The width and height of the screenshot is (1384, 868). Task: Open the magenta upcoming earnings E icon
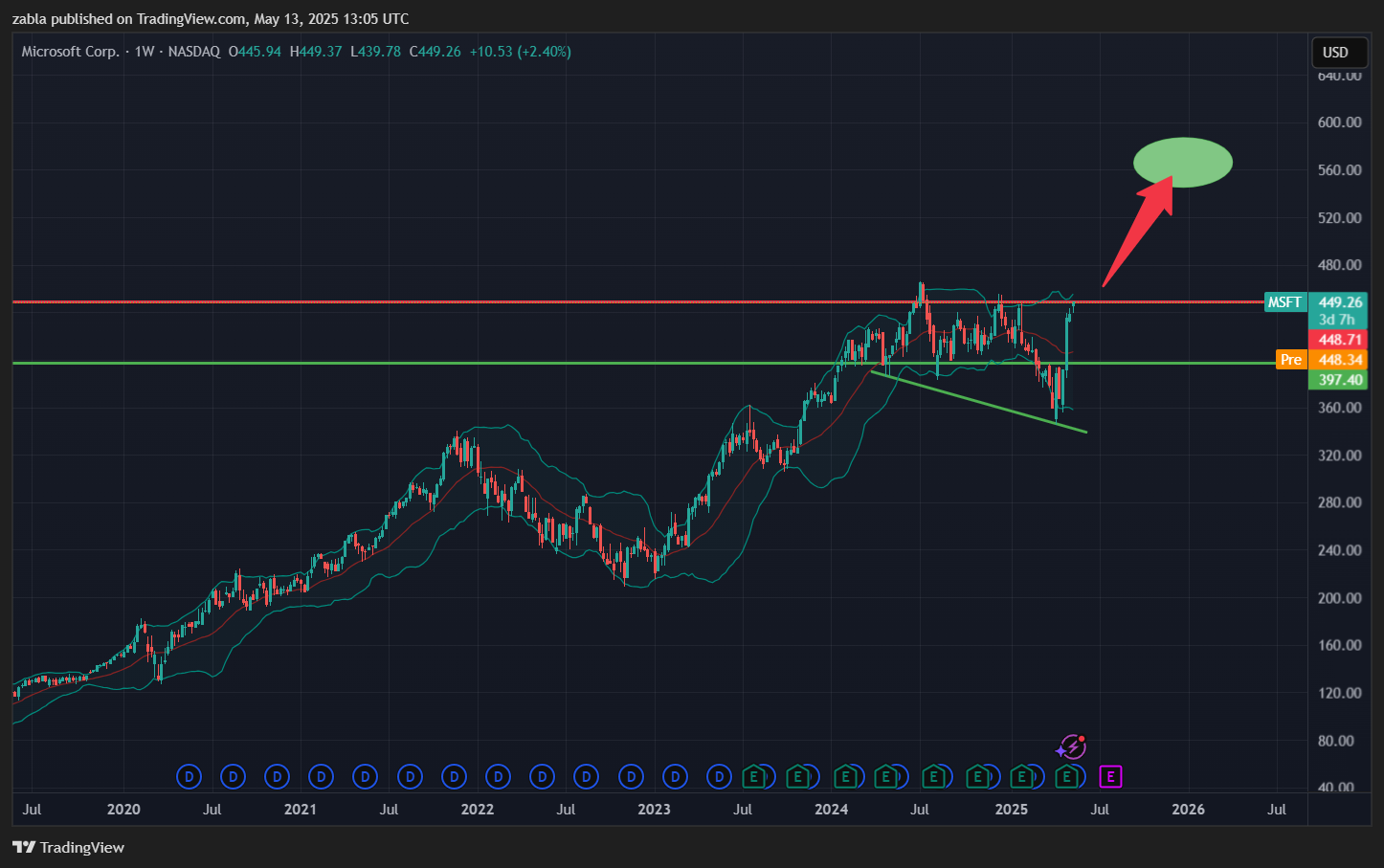(x=1110, y=776)
